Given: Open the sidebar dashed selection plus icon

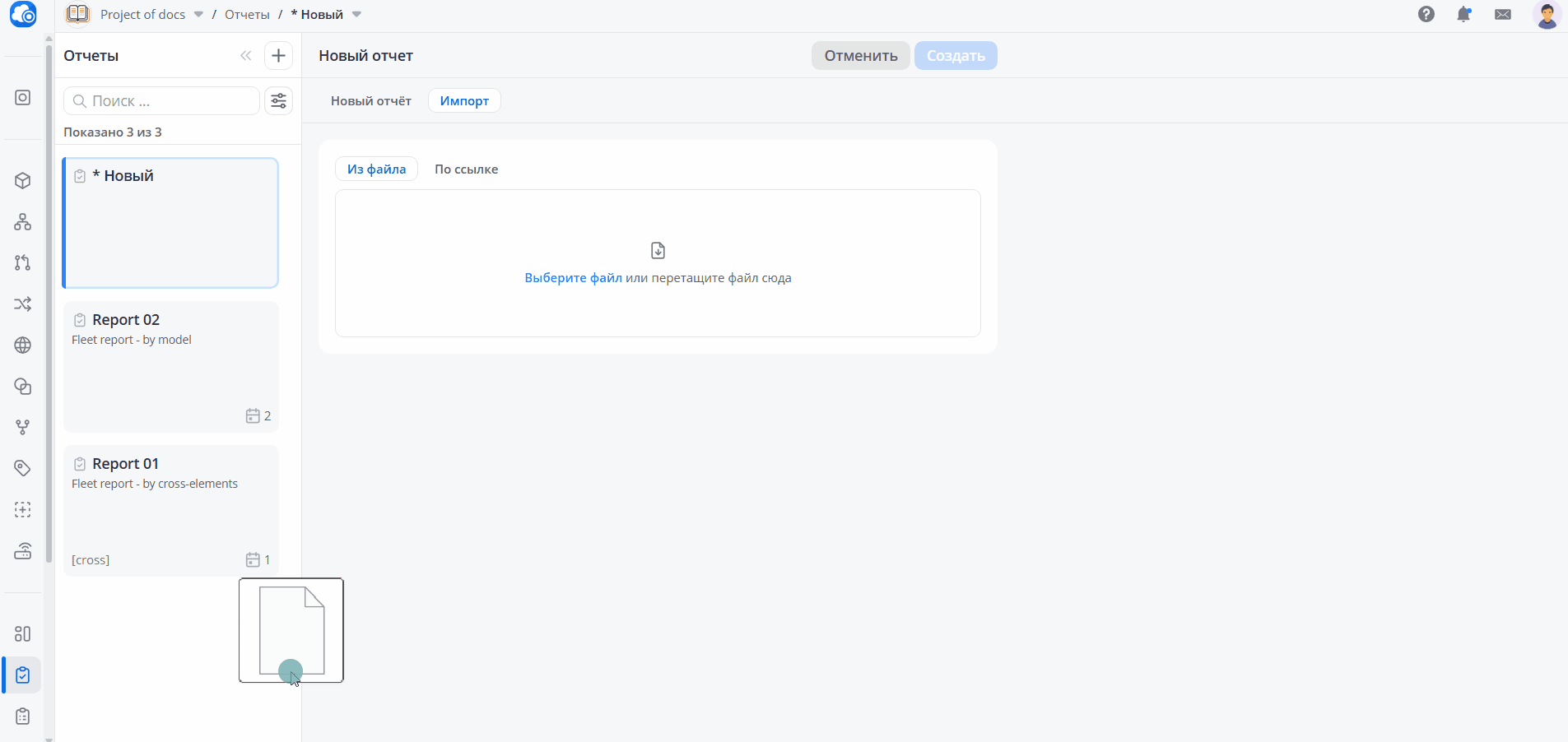Looking at the screenshot, I should click(23, 510).
